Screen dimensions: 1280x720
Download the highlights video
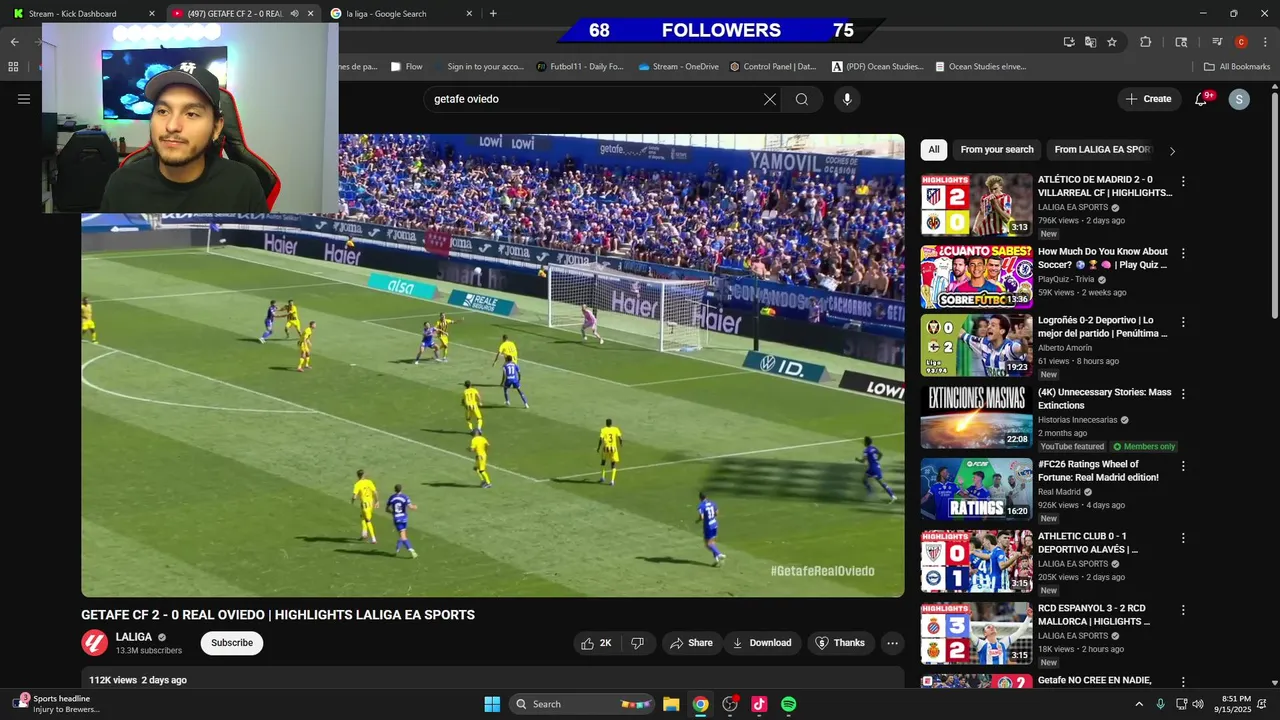click(x=762, y=643)
